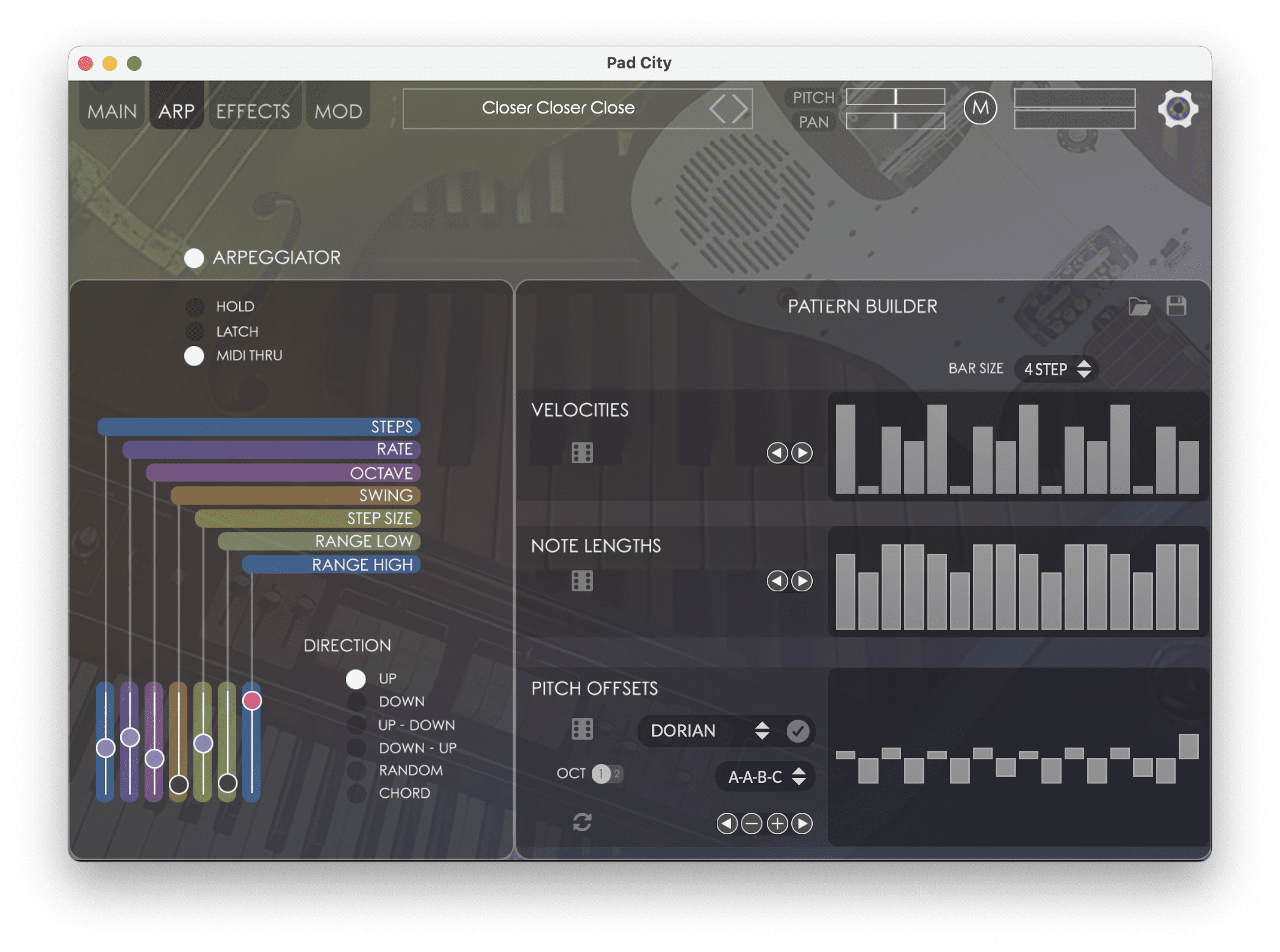Click the save pattern floppy icon
This screenshot has width=1280, height=952.
click(1176, 306)
